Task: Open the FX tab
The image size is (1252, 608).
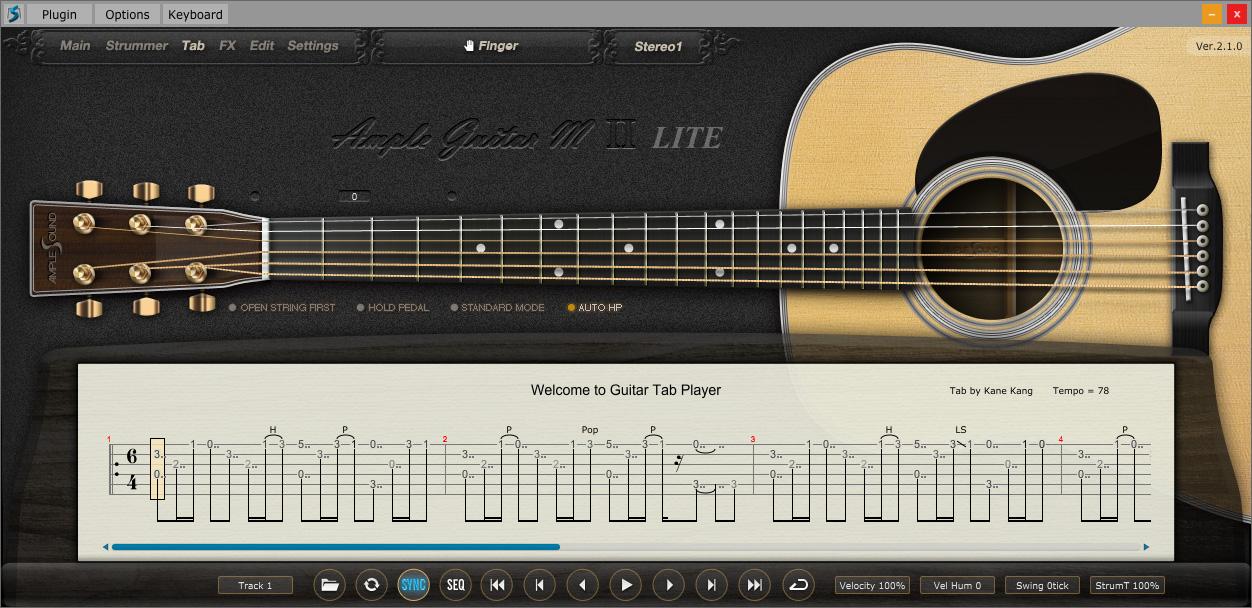Action: pyautogui.click(x=227, y=45)
